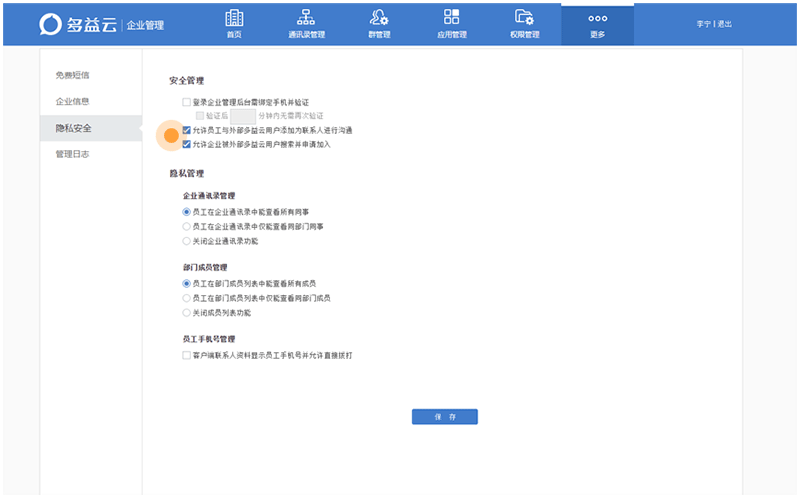Select 关闭企业通讯录功能 radio option
This screenshot has width=800, height=498.
point(186,241)
